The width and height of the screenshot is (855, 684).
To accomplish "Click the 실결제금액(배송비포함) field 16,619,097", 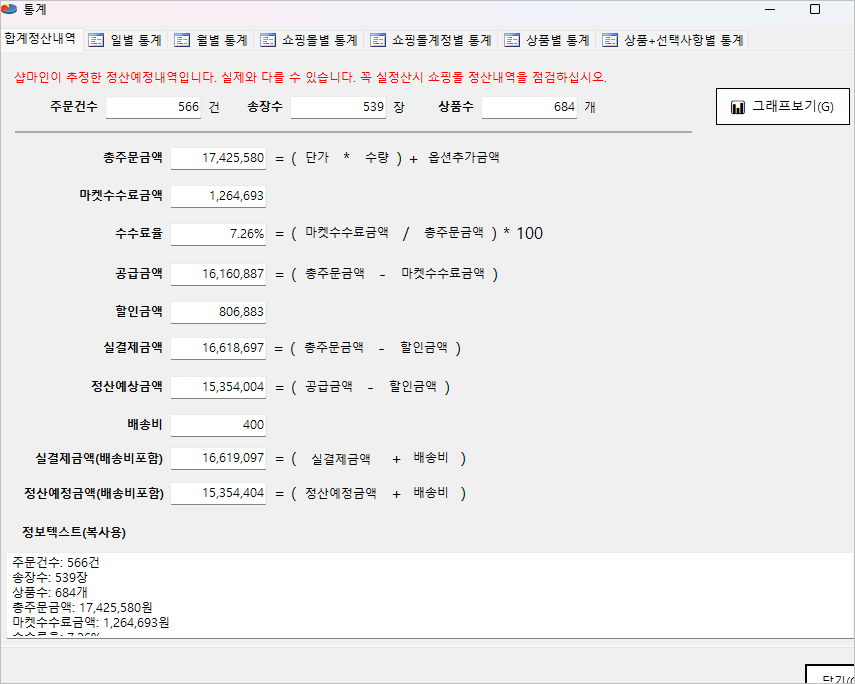I will coord(218,458).
